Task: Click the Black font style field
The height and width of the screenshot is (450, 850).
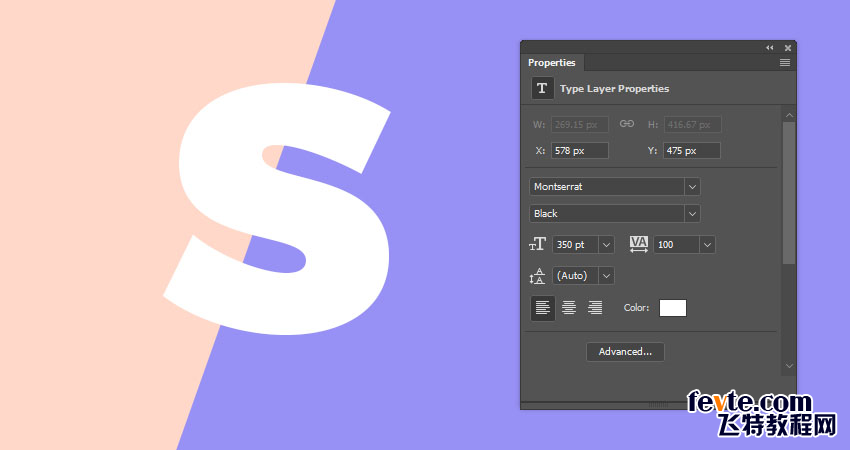Action: (x=607, y=214)
